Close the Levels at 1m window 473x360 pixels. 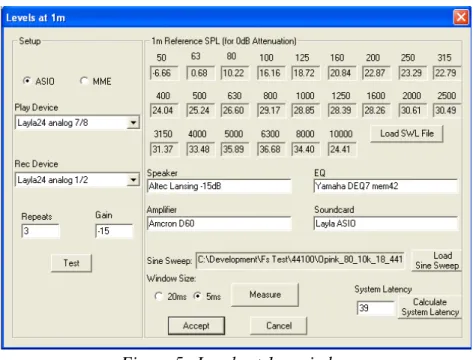point(461,17)
